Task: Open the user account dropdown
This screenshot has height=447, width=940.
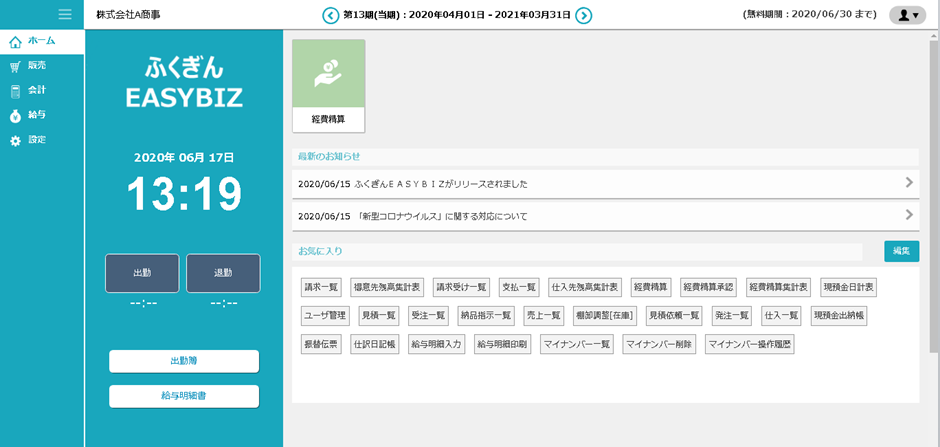Action: click(907, 15)
